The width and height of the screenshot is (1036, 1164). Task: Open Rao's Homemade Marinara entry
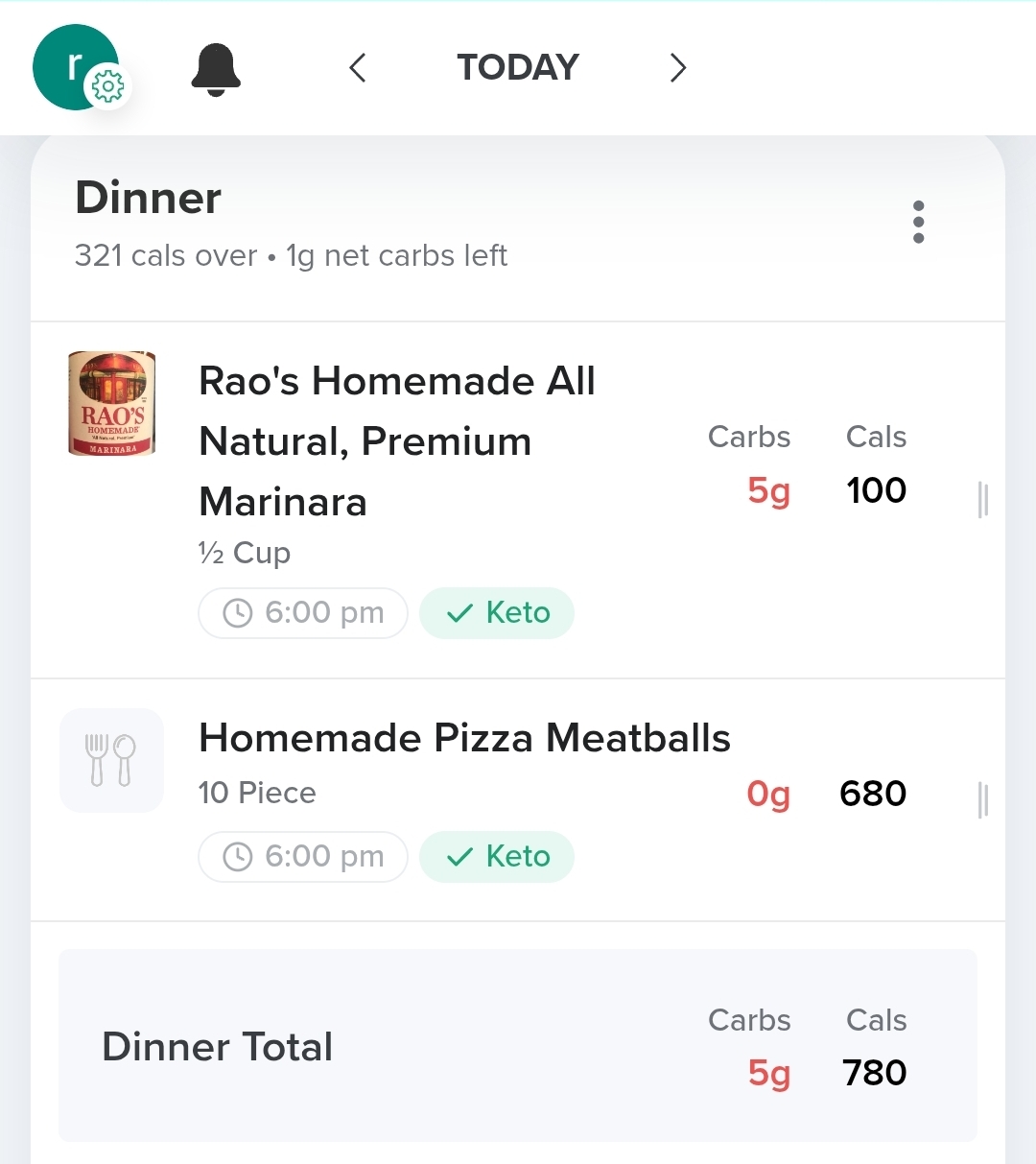coord(396,441)
